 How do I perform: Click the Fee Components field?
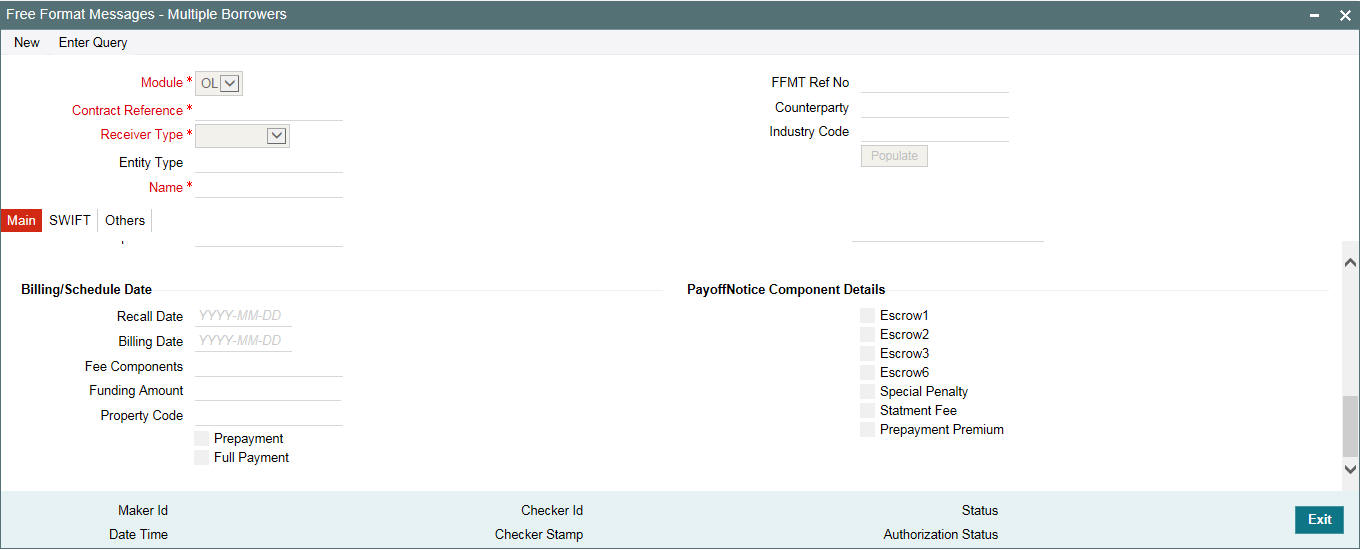click(x=269, y=366)
